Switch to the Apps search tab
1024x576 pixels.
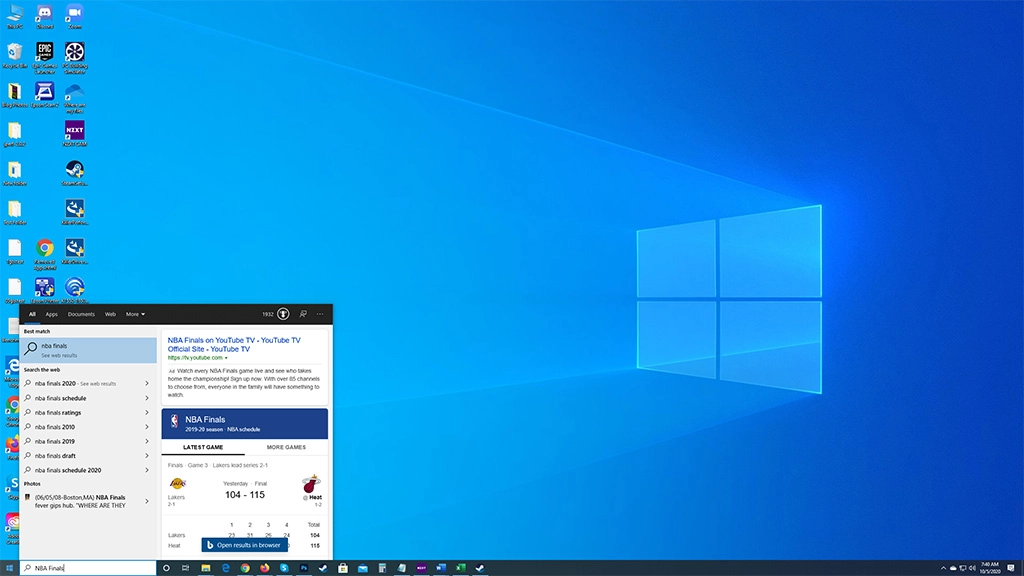point(52,314)
